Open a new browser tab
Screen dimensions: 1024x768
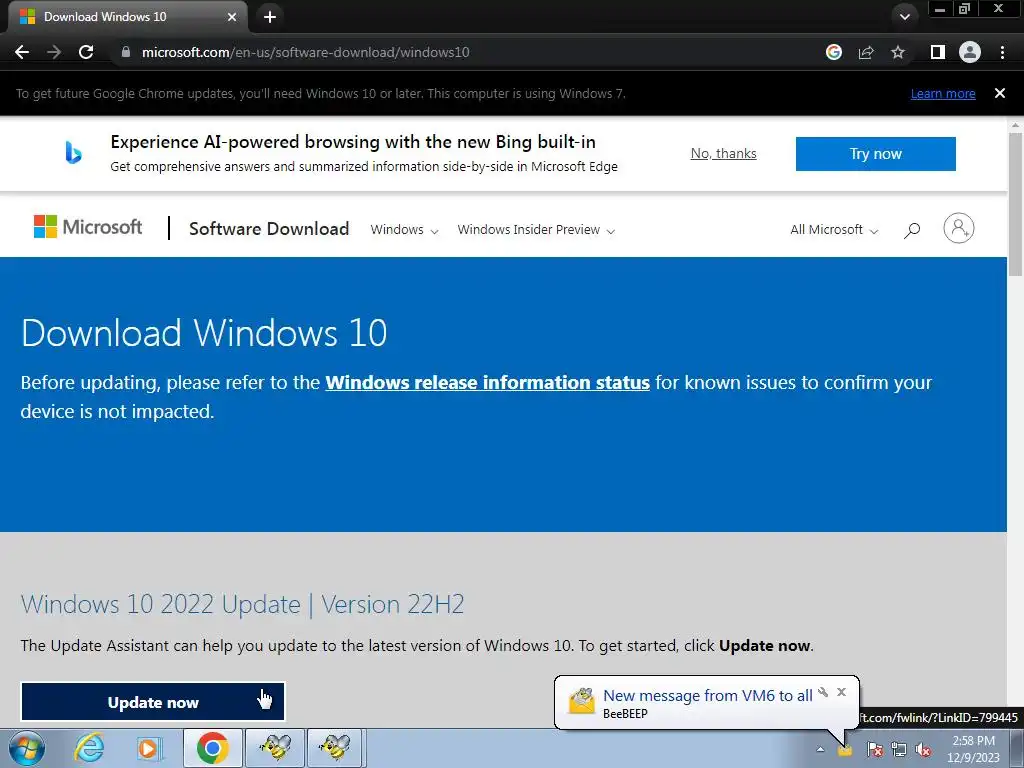270,17
